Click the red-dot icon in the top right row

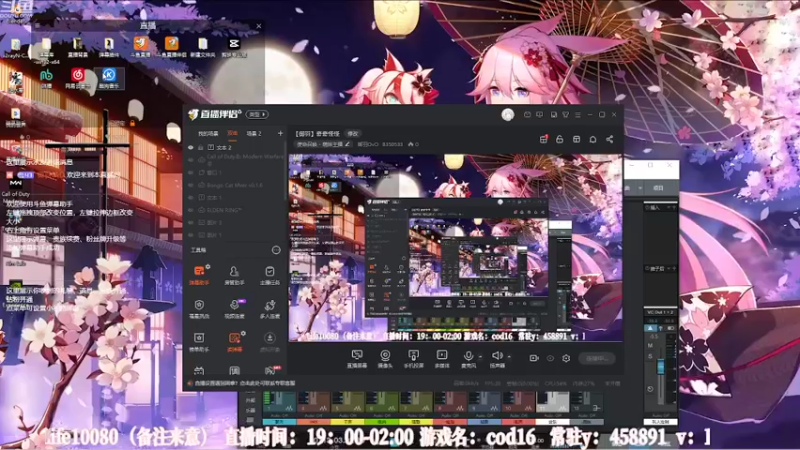pyautogui.click(x=544, y=139)
